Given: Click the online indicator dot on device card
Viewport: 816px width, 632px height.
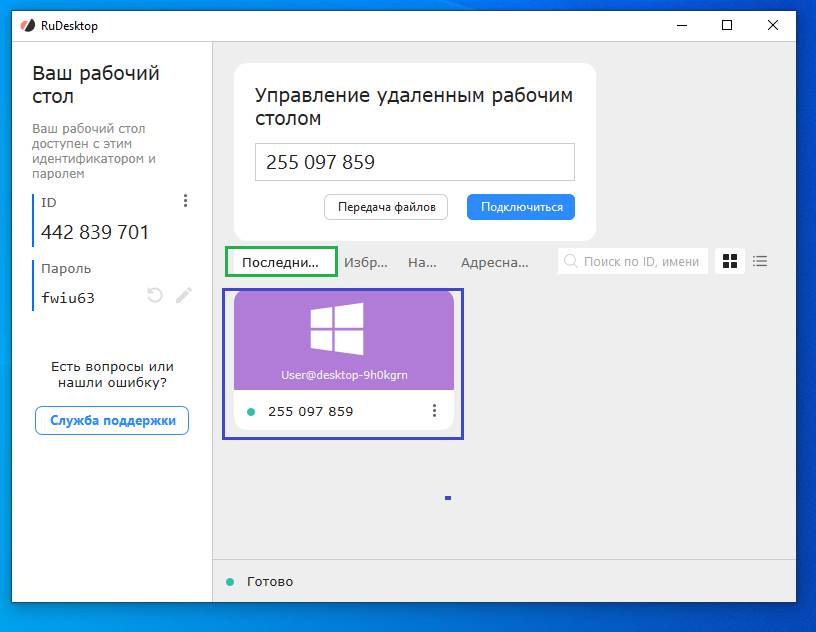Looking at the screenshot, I should (x=251, y=412).
